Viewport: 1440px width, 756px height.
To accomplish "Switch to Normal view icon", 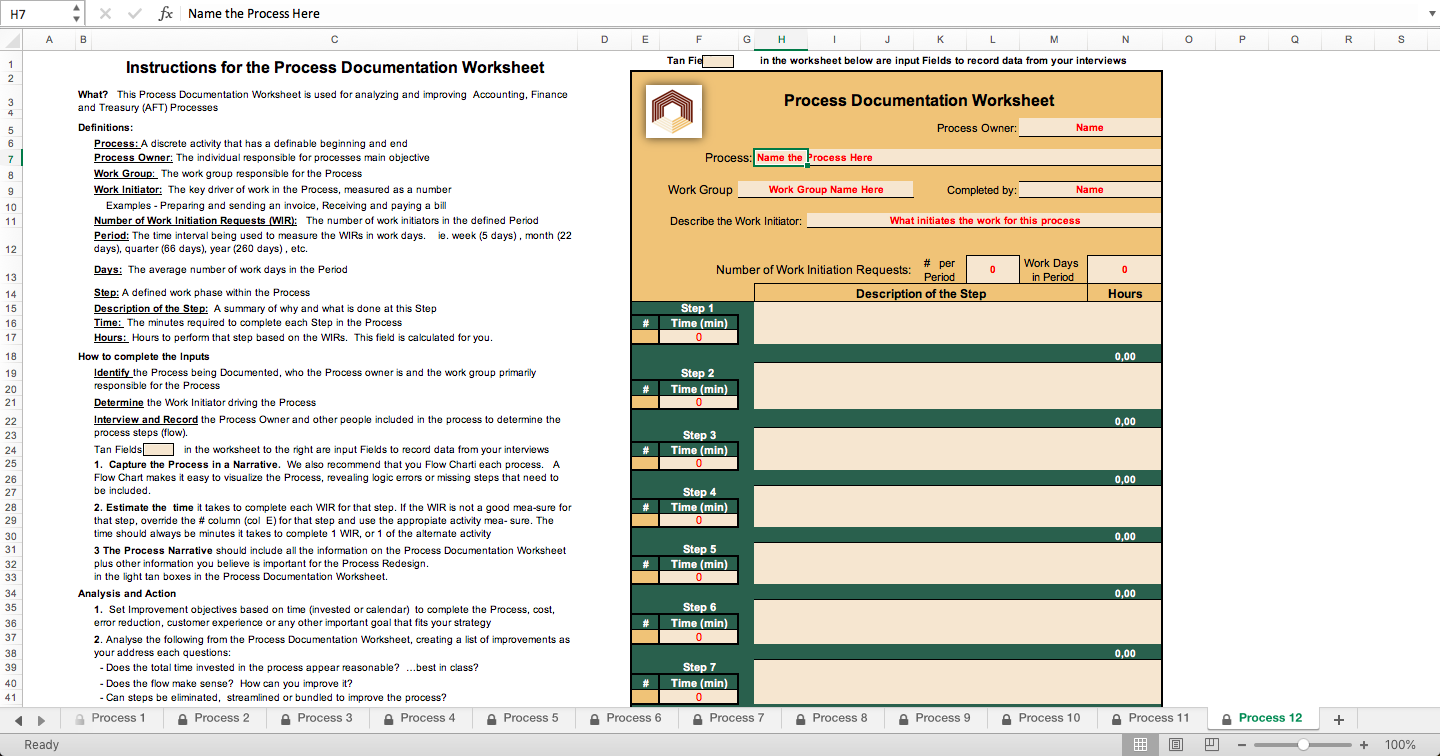I will [x=1139, y=745].
